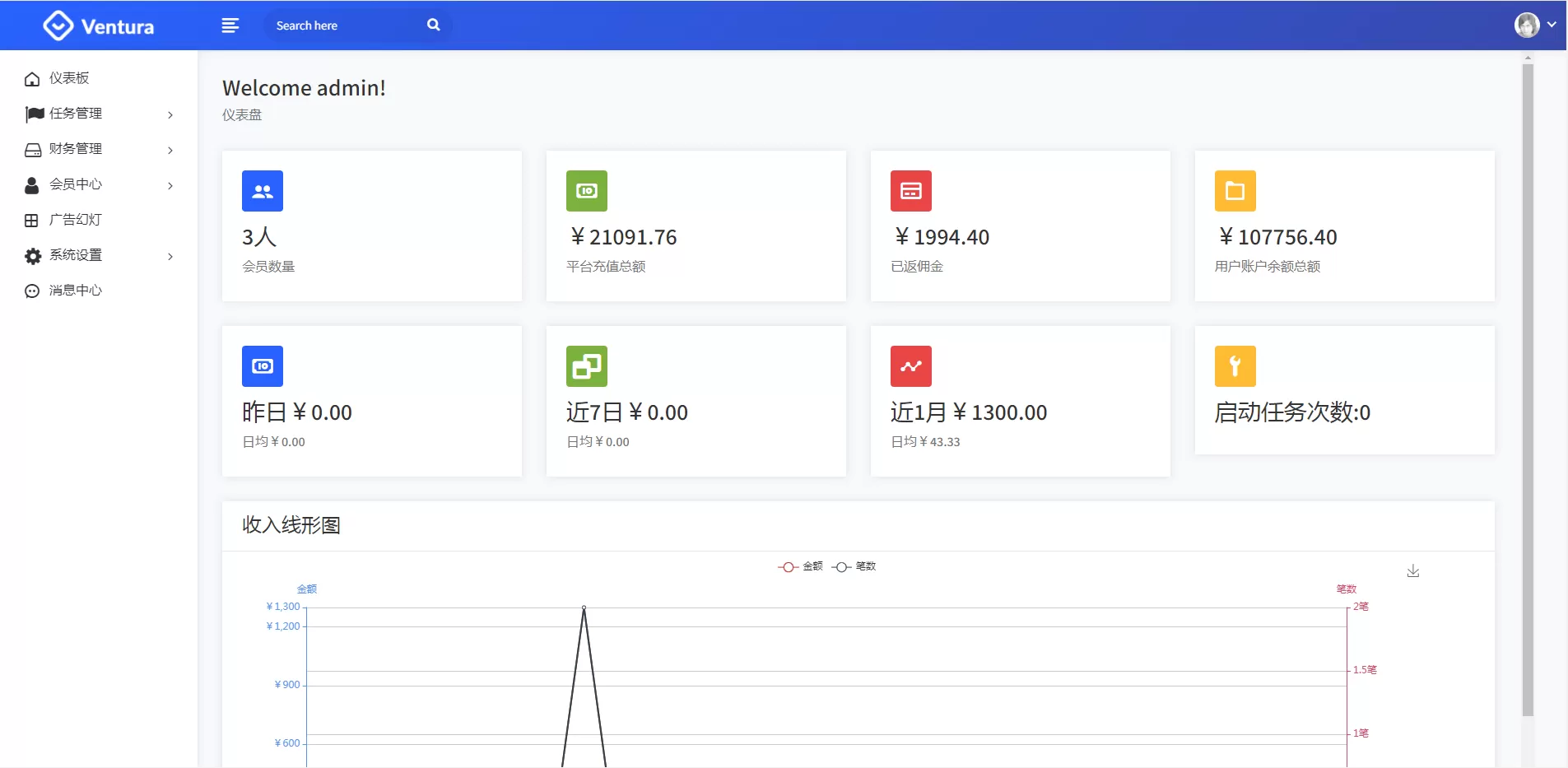Download the income line chart image
Image resolution: width=1568 pixels, height=768 pixels.
(x=1413, y=570)
